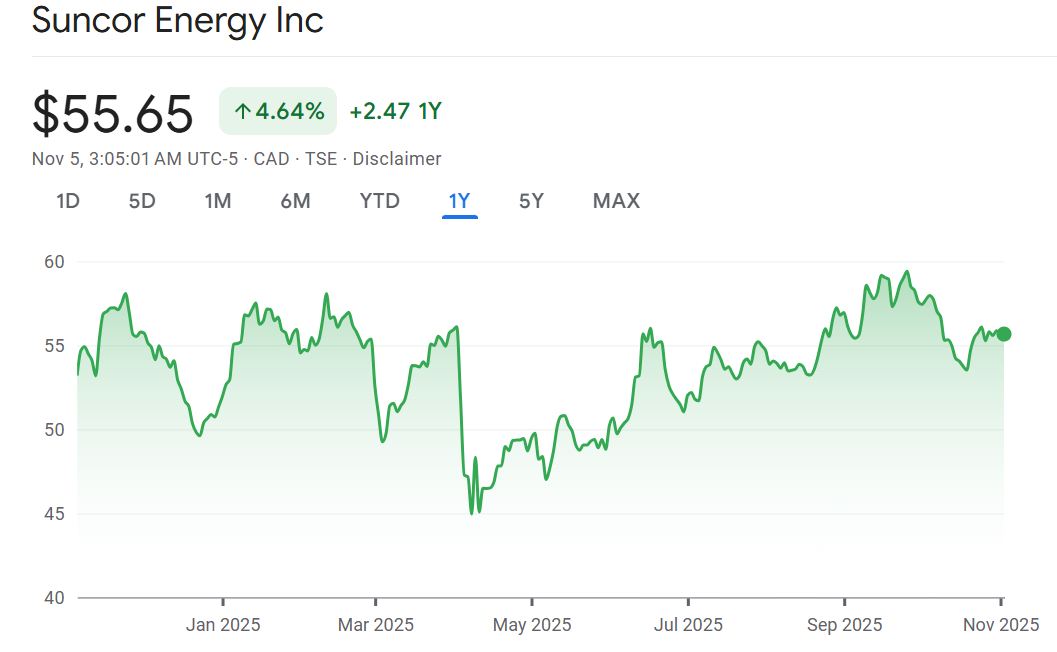Switch to the 1D time range
The image size is (1057, 652).
coord(68,201)
